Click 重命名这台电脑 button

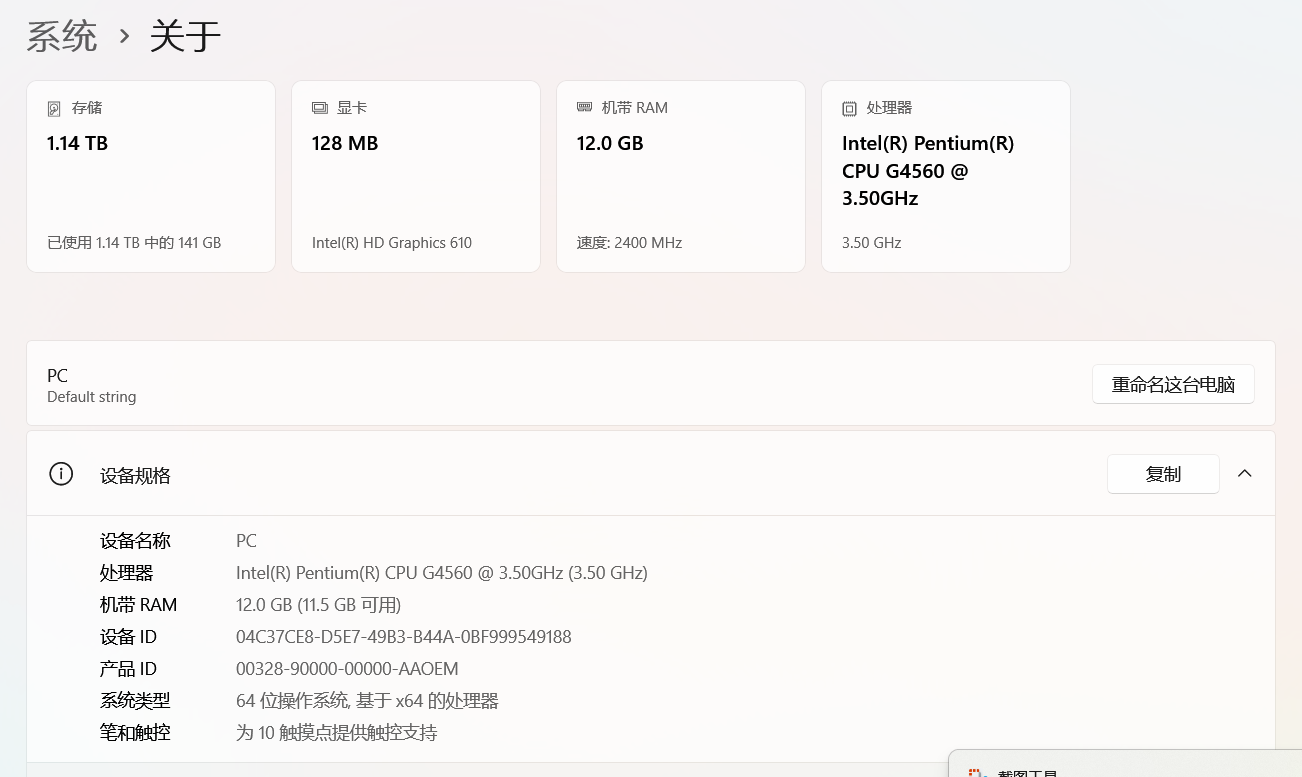point(1173,385)
